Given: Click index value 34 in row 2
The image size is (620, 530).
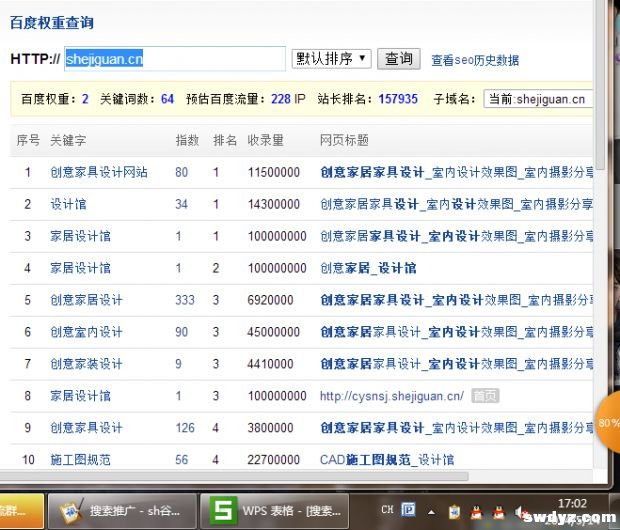Looking at the screenshot, I should [181, 204].
